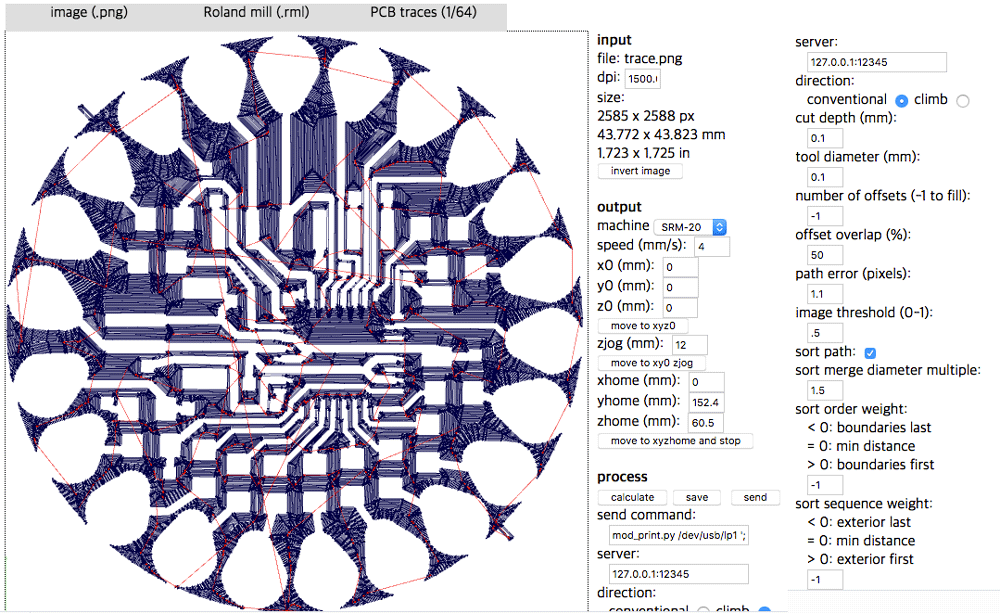Click the toolpath preview canvas

coord(297,321)
